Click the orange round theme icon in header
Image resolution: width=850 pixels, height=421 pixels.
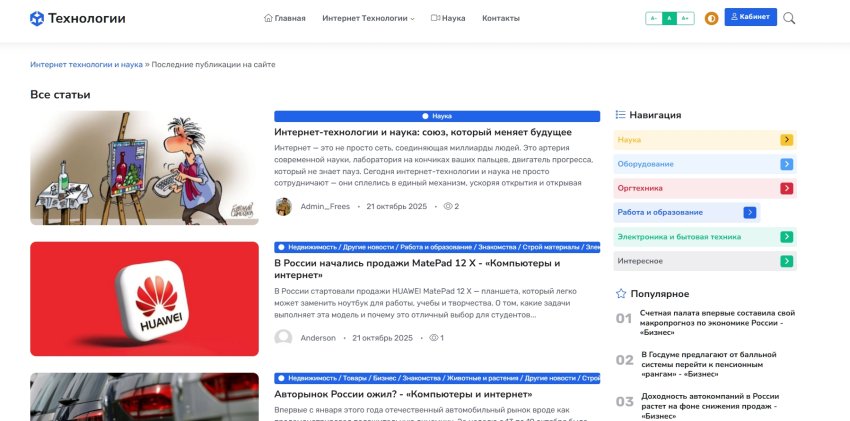711,18
